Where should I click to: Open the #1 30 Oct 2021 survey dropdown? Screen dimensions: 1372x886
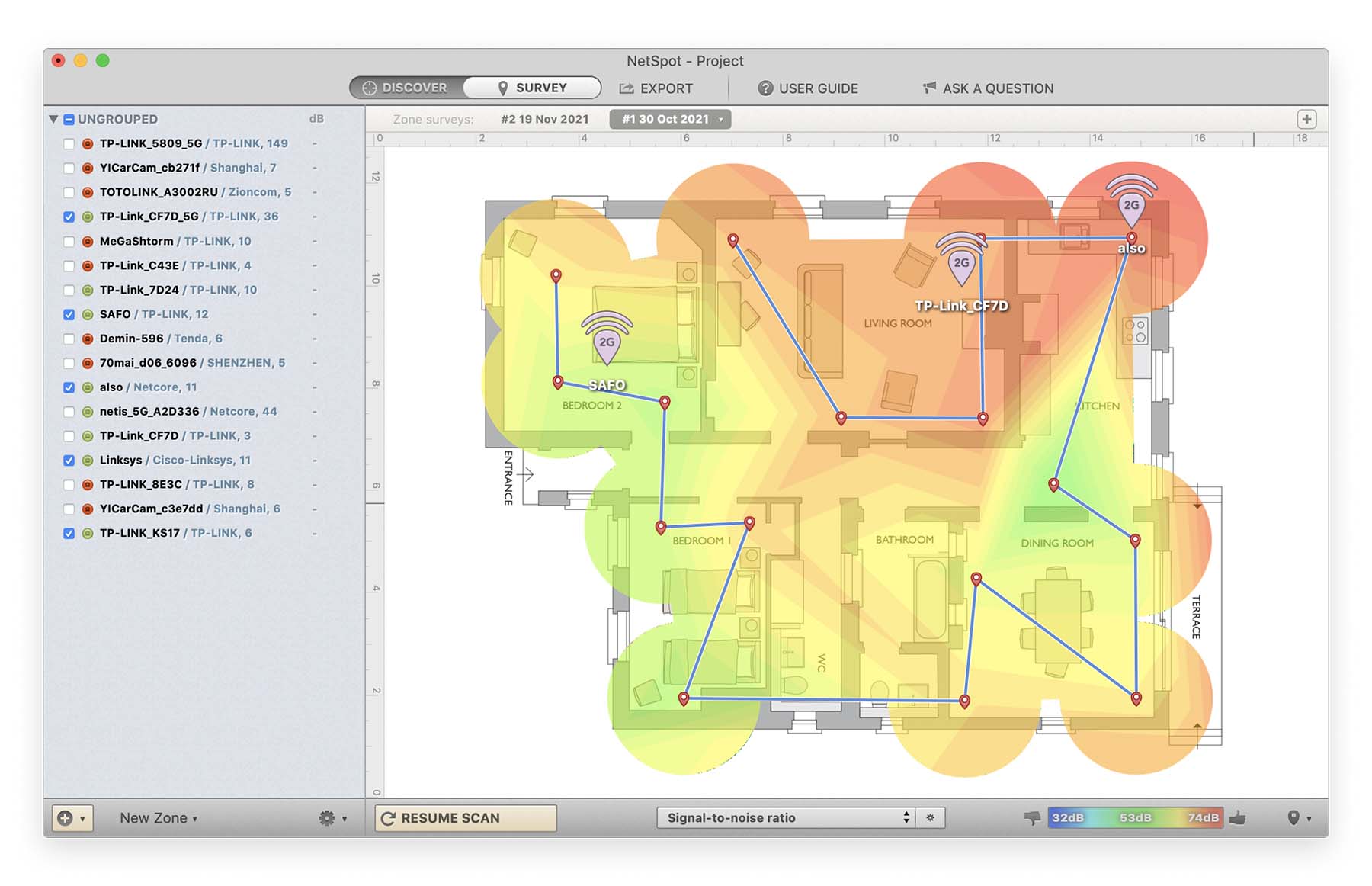click(670, 119)
